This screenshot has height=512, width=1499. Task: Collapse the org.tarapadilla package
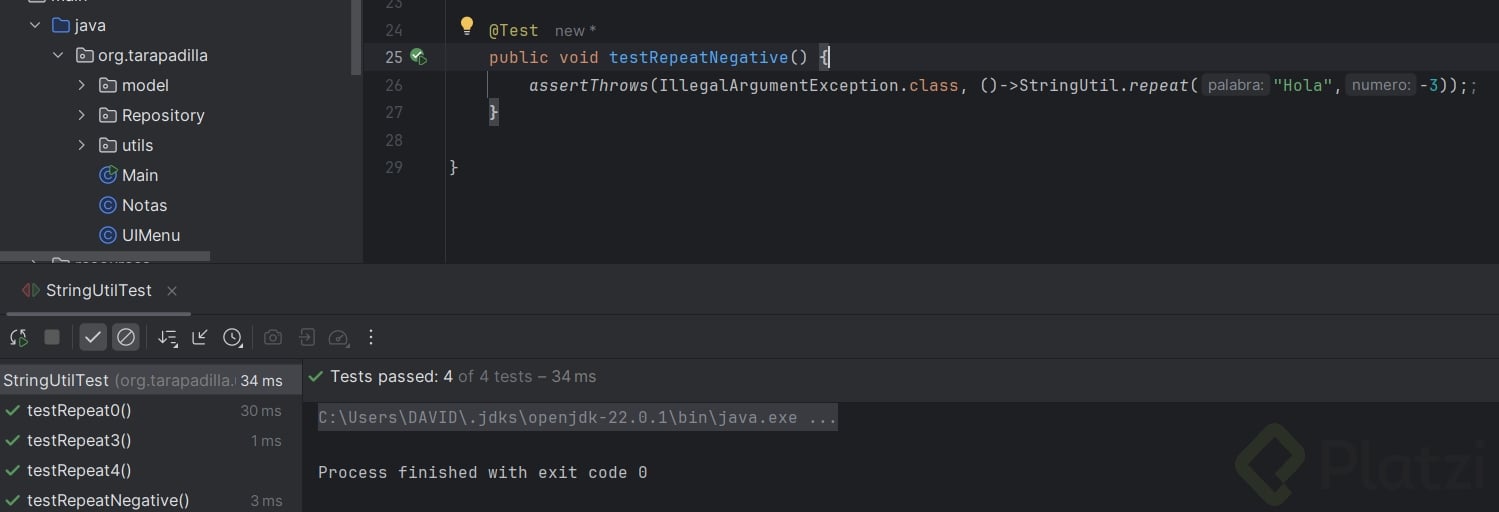pyautogui.click(x=58, y=55)
